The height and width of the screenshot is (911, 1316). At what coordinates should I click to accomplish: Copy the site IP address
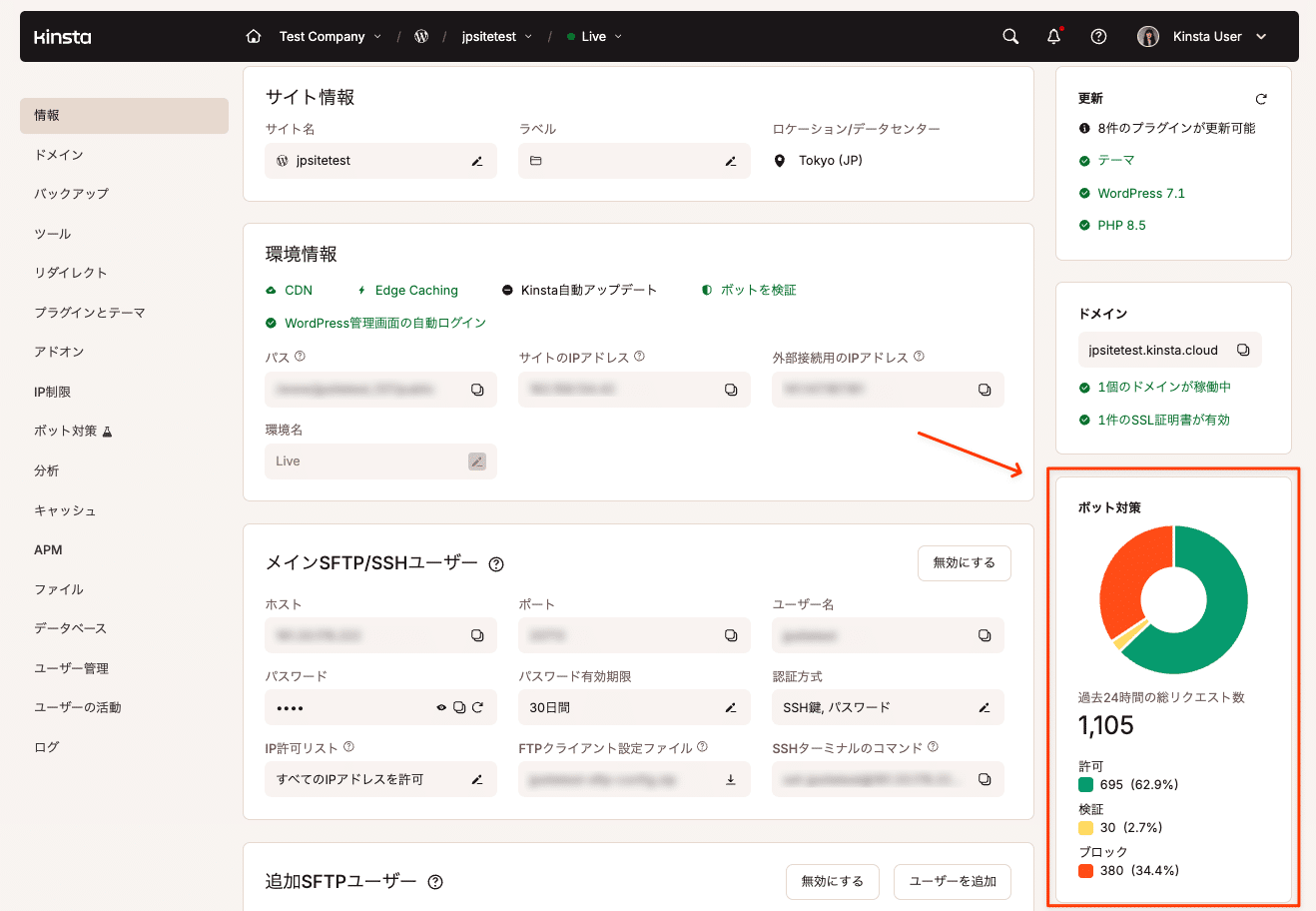point(731,390)
